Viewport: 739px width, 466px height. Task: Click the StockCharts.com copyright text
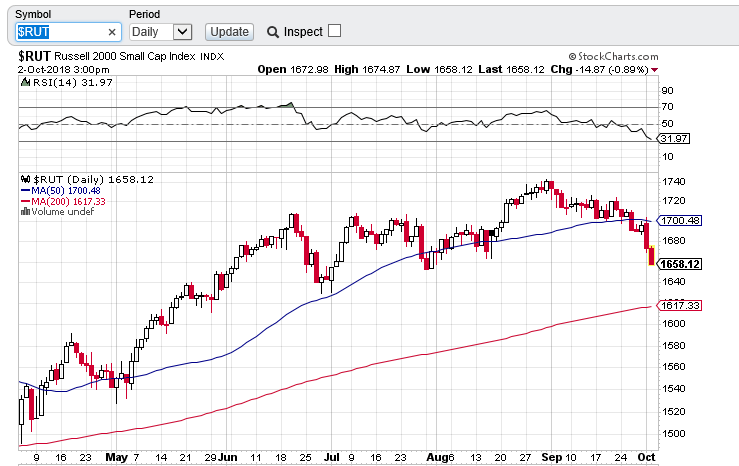pyautogui.click(x=613, y=57)
